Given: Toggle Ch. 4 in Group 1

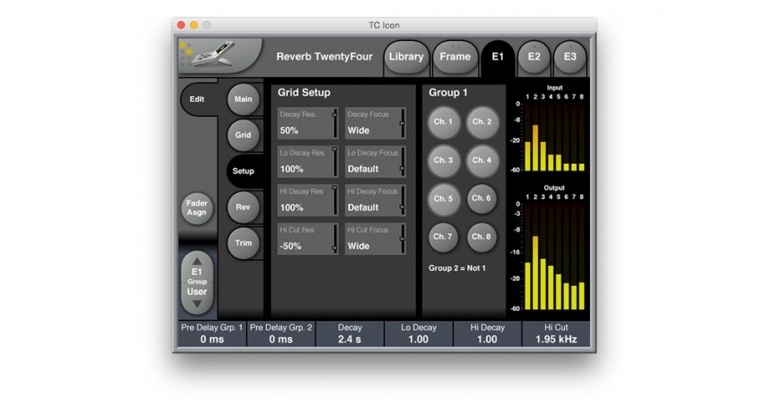Looking at the screenshot, I should click(482, 160).
